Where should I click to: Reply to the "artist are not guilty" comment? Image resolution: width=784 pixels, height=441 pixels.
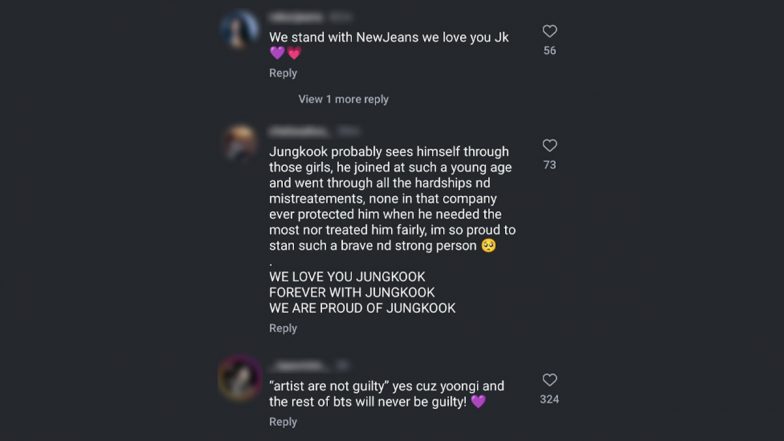point(283,422)
